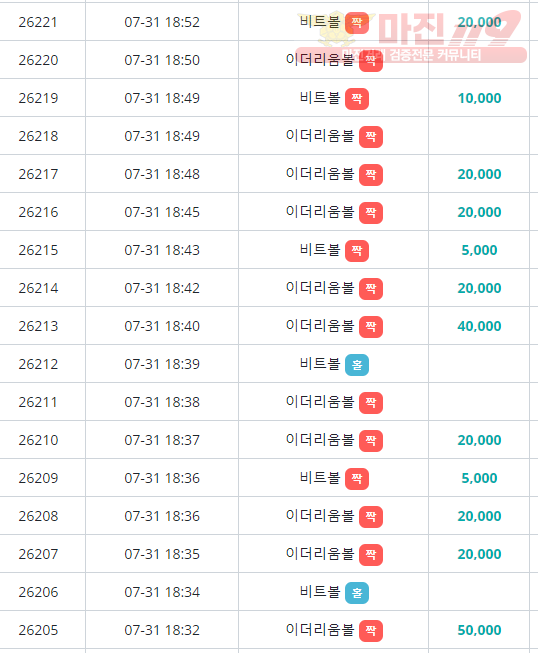Click the red 짝 badge in row 26221

tap(357, 22)
